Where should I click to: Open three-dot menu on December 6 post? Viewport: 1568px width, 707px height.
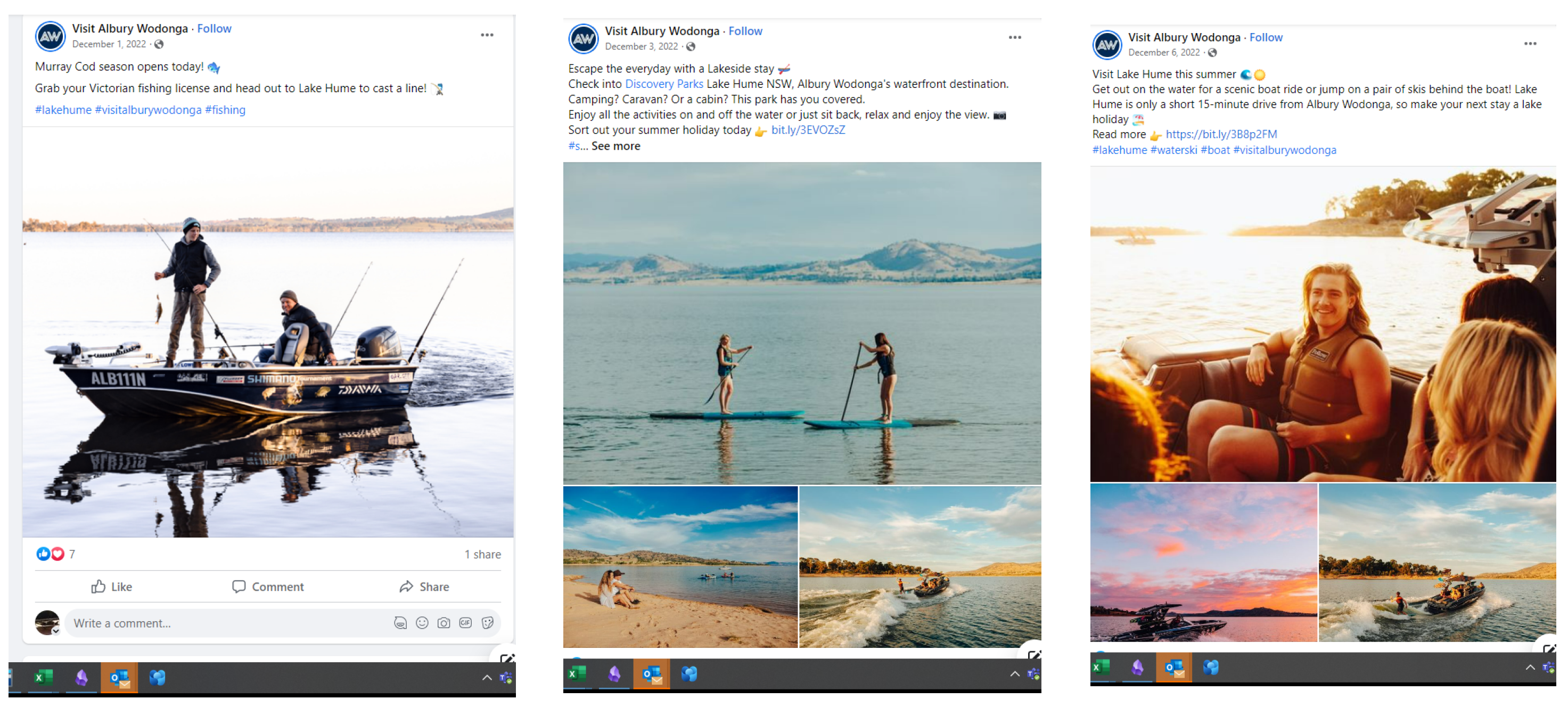click(1530, 43)
